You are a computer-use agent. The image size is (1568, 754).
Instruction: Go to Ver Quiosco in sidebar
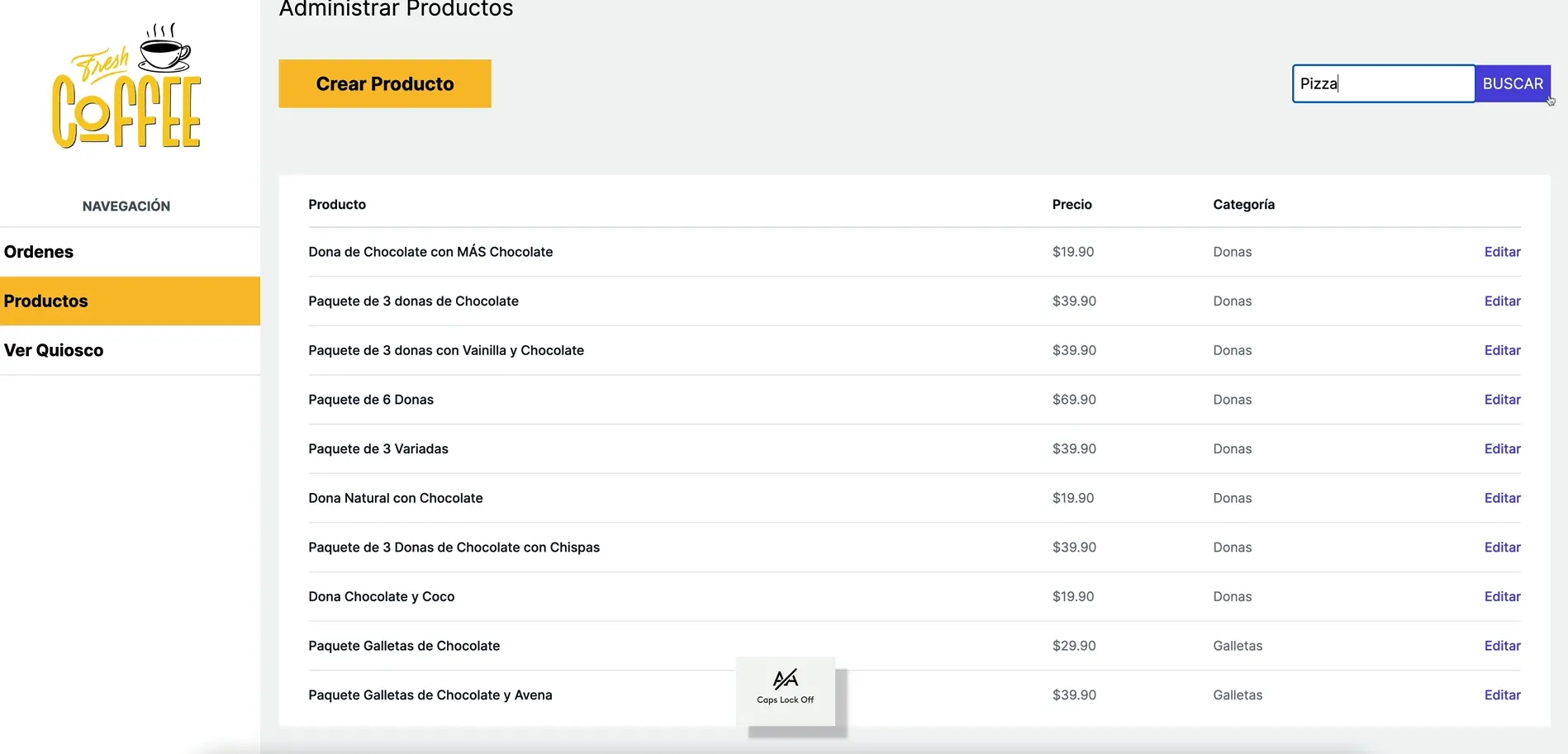[x=54, y=350]
